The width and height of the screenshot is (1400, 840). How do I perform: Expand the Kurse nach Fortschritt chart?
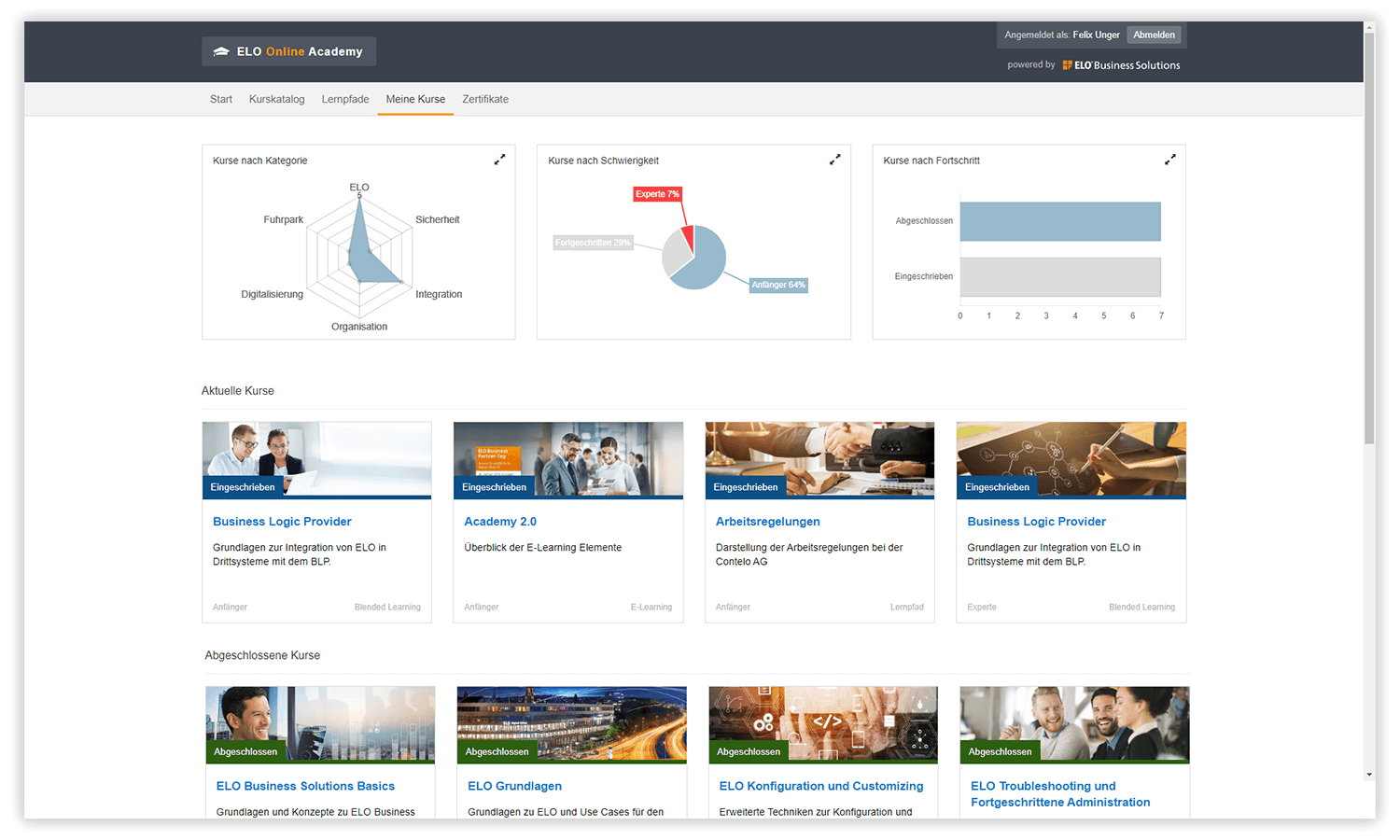point(1170,159)
